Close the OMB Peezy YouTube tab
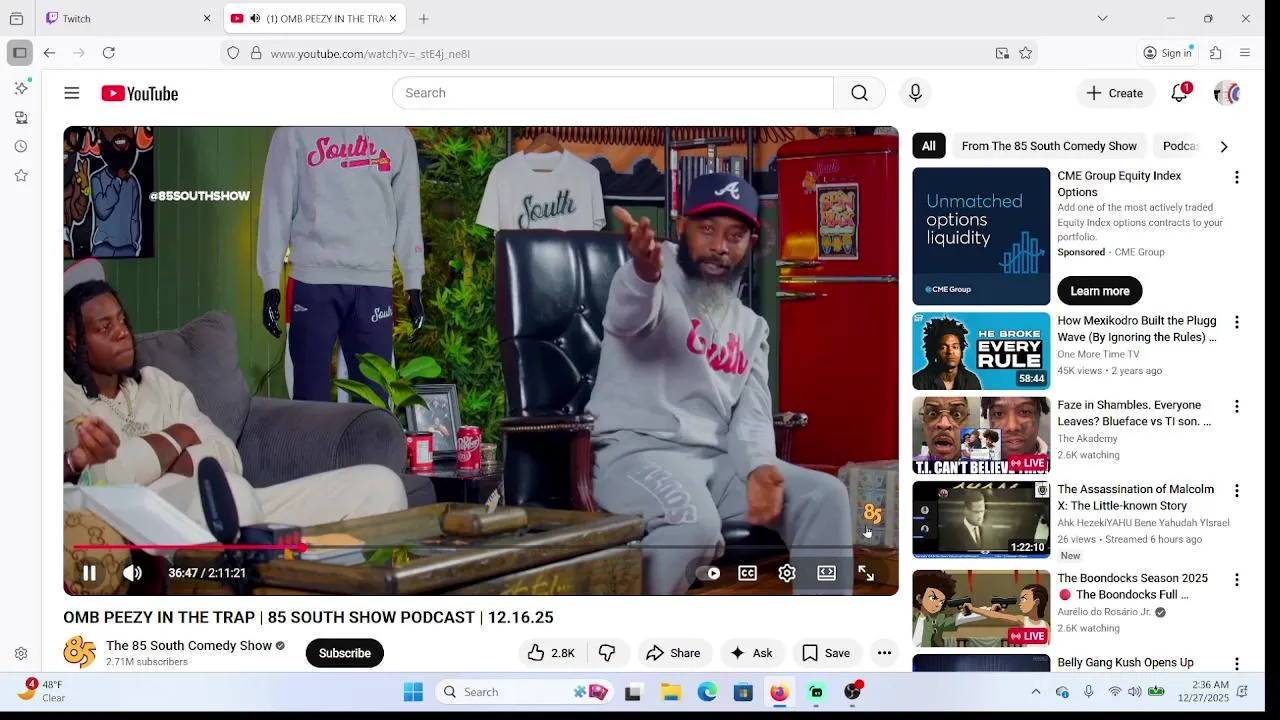Image resolution: width=1280 pixels, height=720 pixels. (393, 18)
